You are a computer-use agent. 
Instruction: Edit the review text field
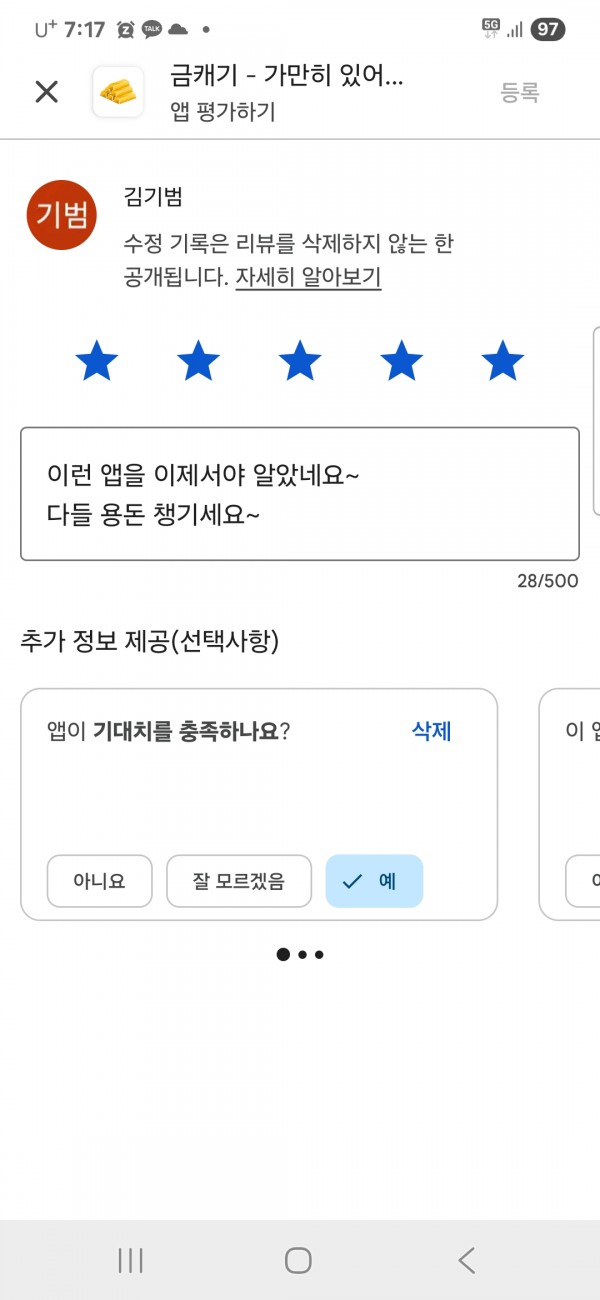(300, 494)
